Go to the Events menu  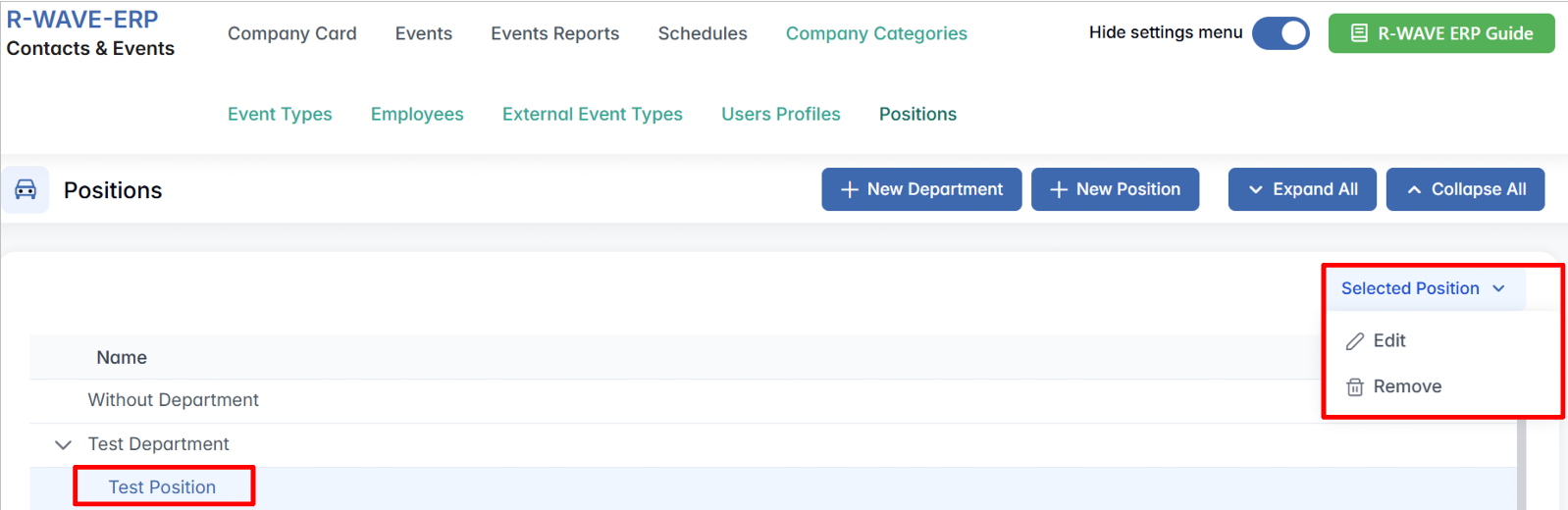pyautogui.click(x=424, y=33)
